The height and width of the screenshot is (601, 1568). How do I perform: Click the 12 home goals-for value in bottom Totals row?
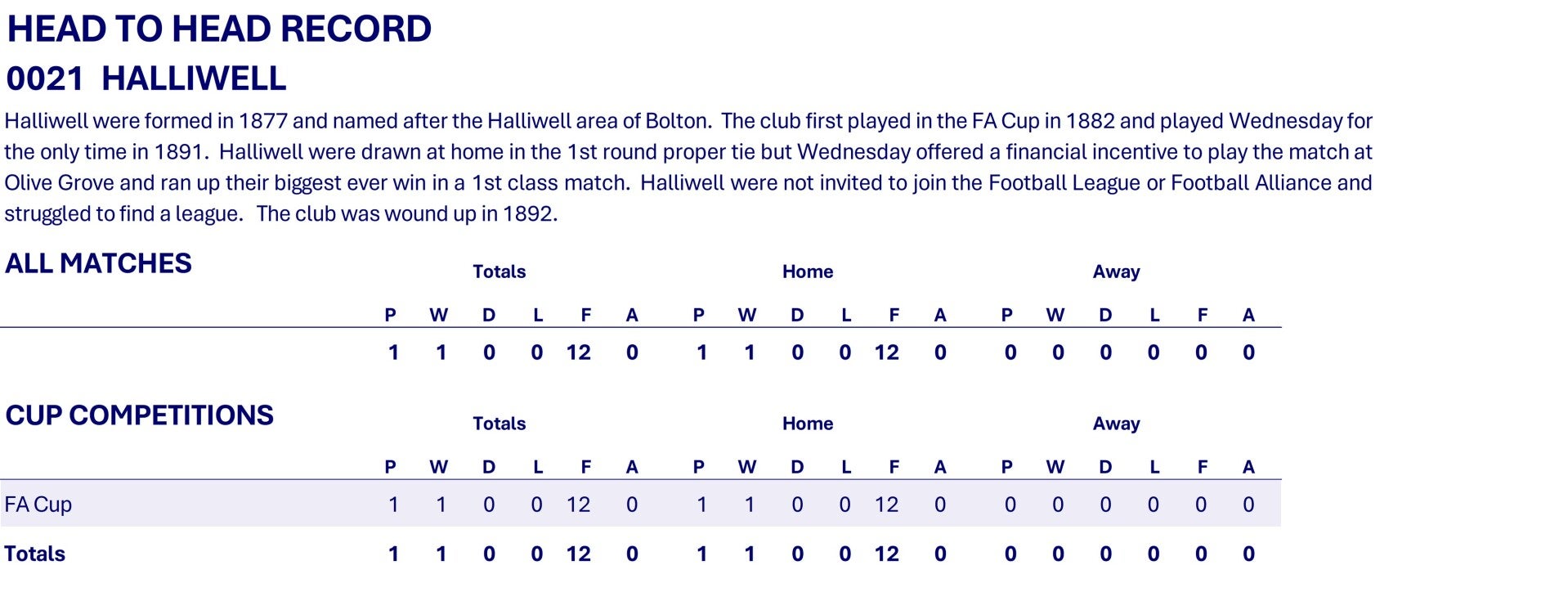(x=886, y=554)
